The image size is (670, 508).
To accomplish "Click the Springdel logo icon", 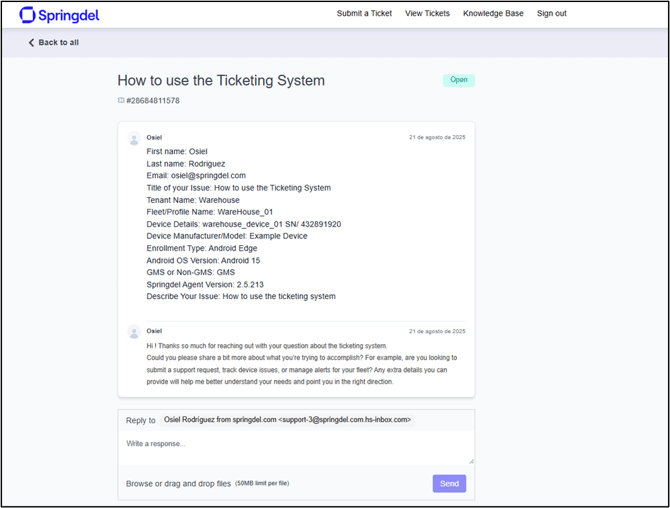I will point(27,15).
